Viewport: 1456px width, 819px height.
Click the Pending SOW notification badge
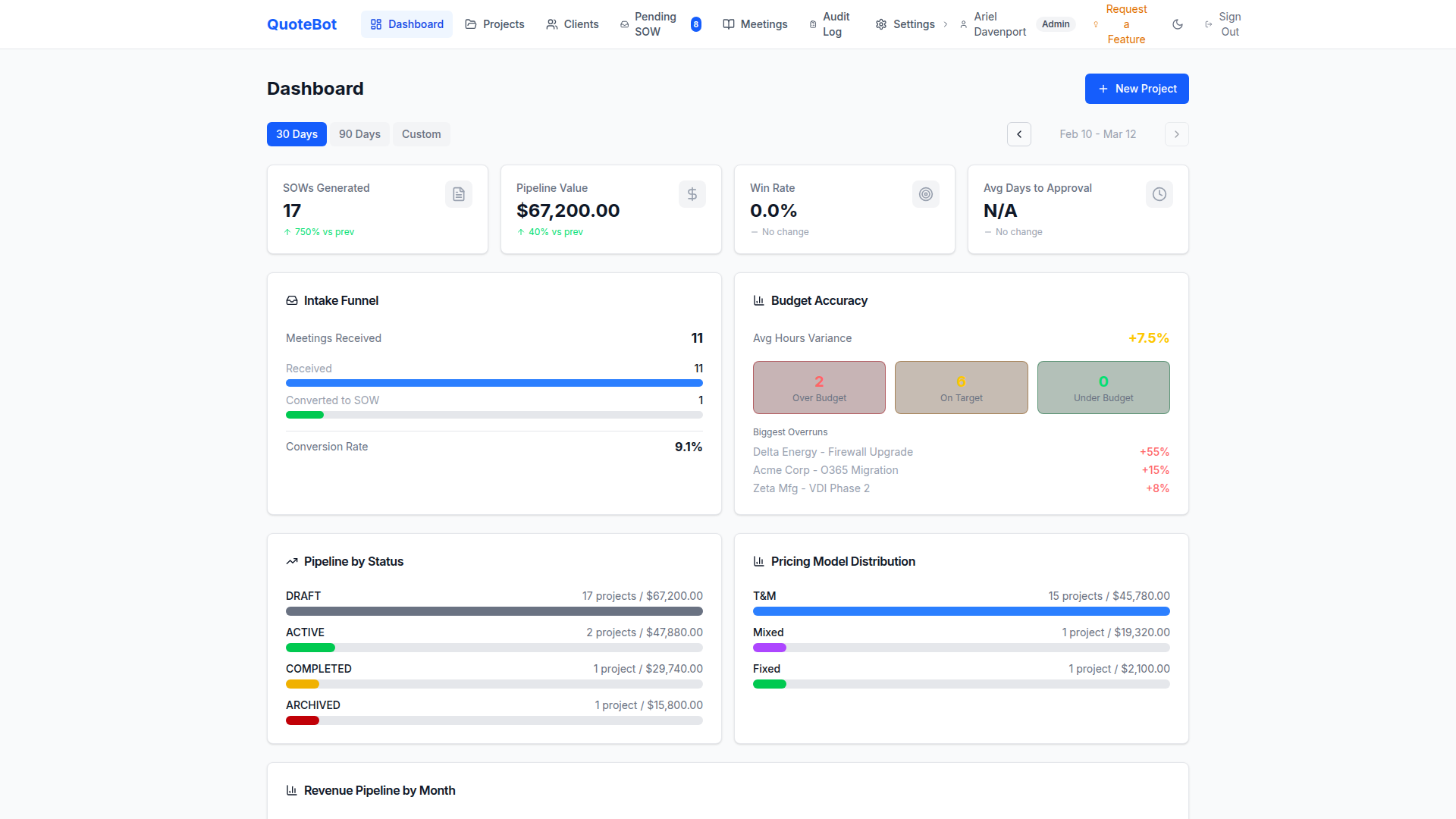695,24
